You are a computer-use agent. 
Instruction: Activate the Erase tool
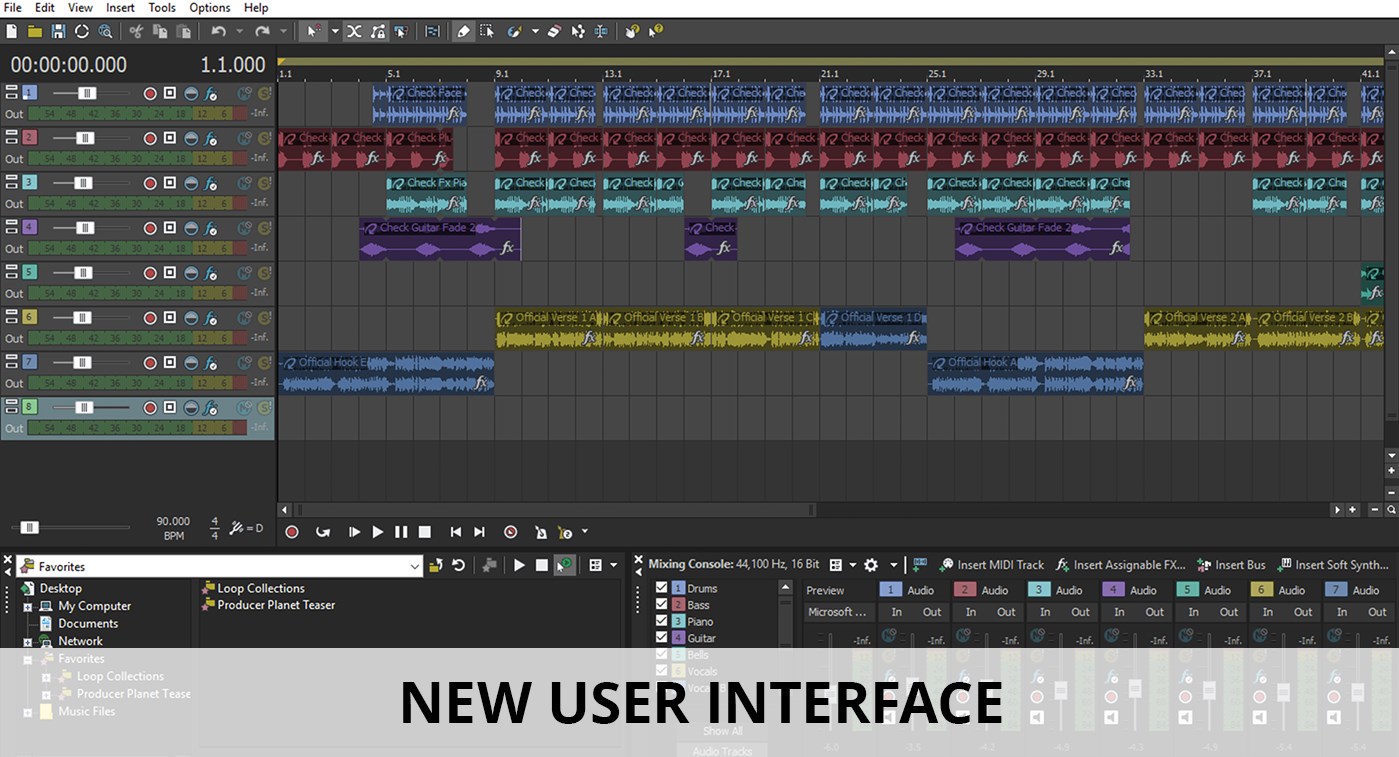click(556, 31)
